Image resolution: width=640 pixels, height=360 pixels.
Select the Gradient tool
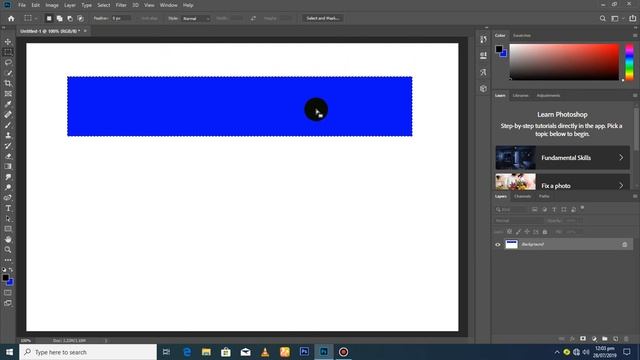tap(8, 167)
